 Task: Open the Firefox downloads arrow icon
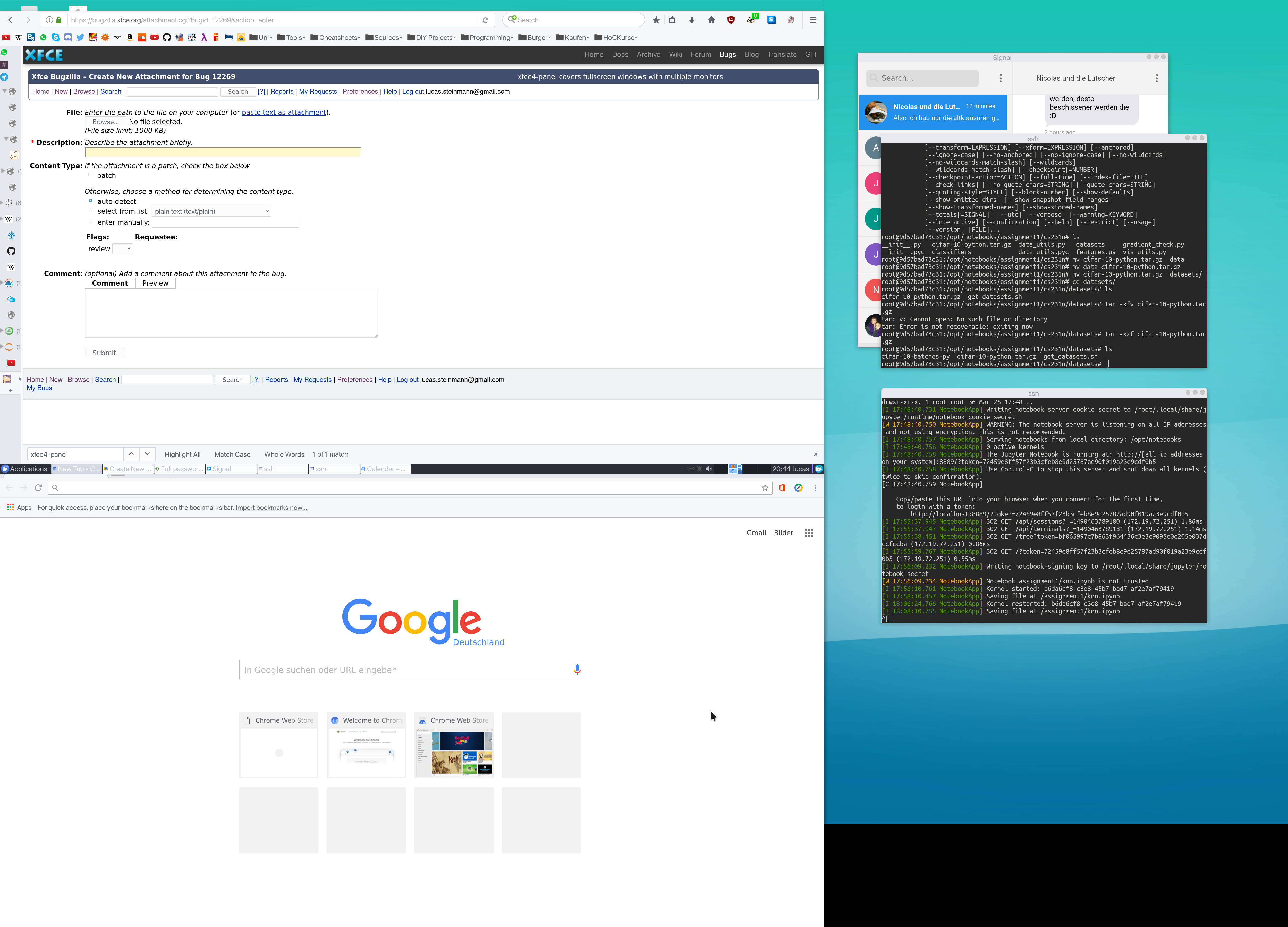click(692, 20)
